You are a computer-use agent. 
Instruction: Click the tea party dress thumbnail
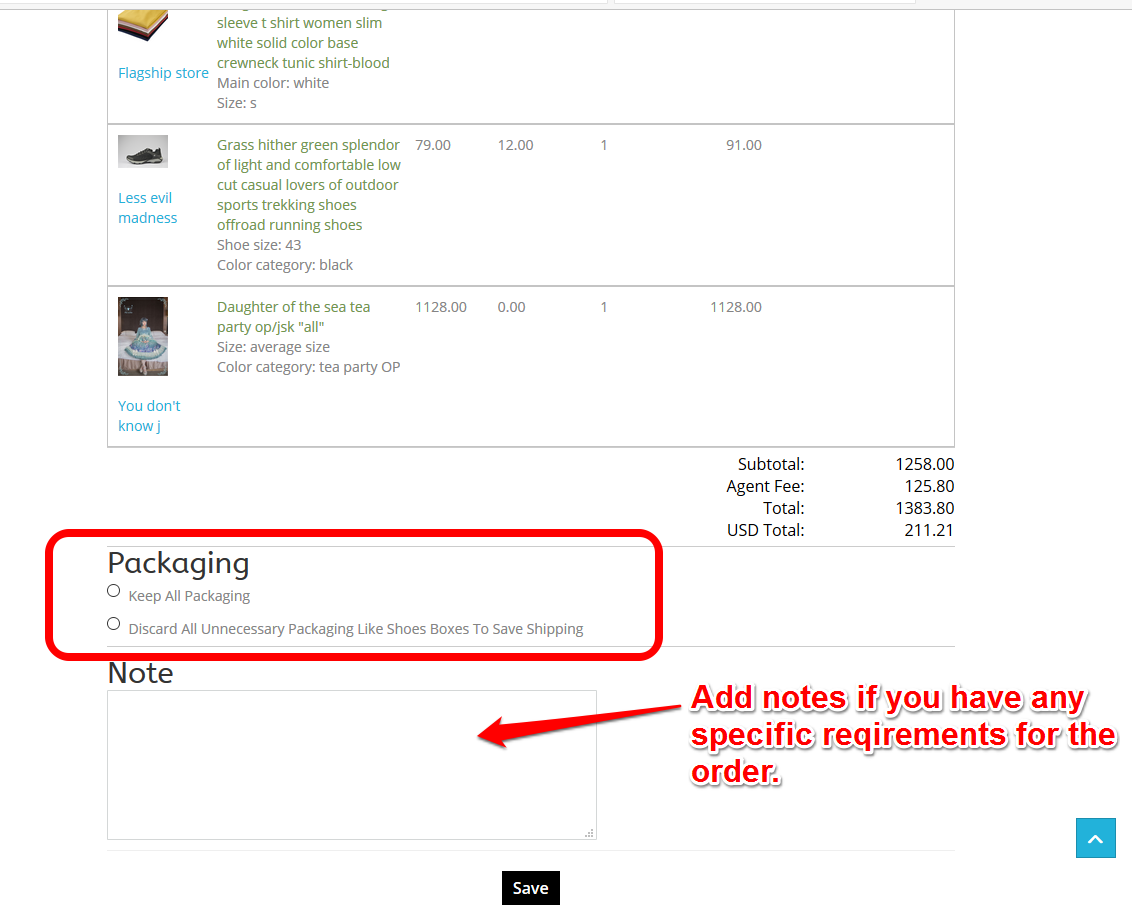[143, 336]
